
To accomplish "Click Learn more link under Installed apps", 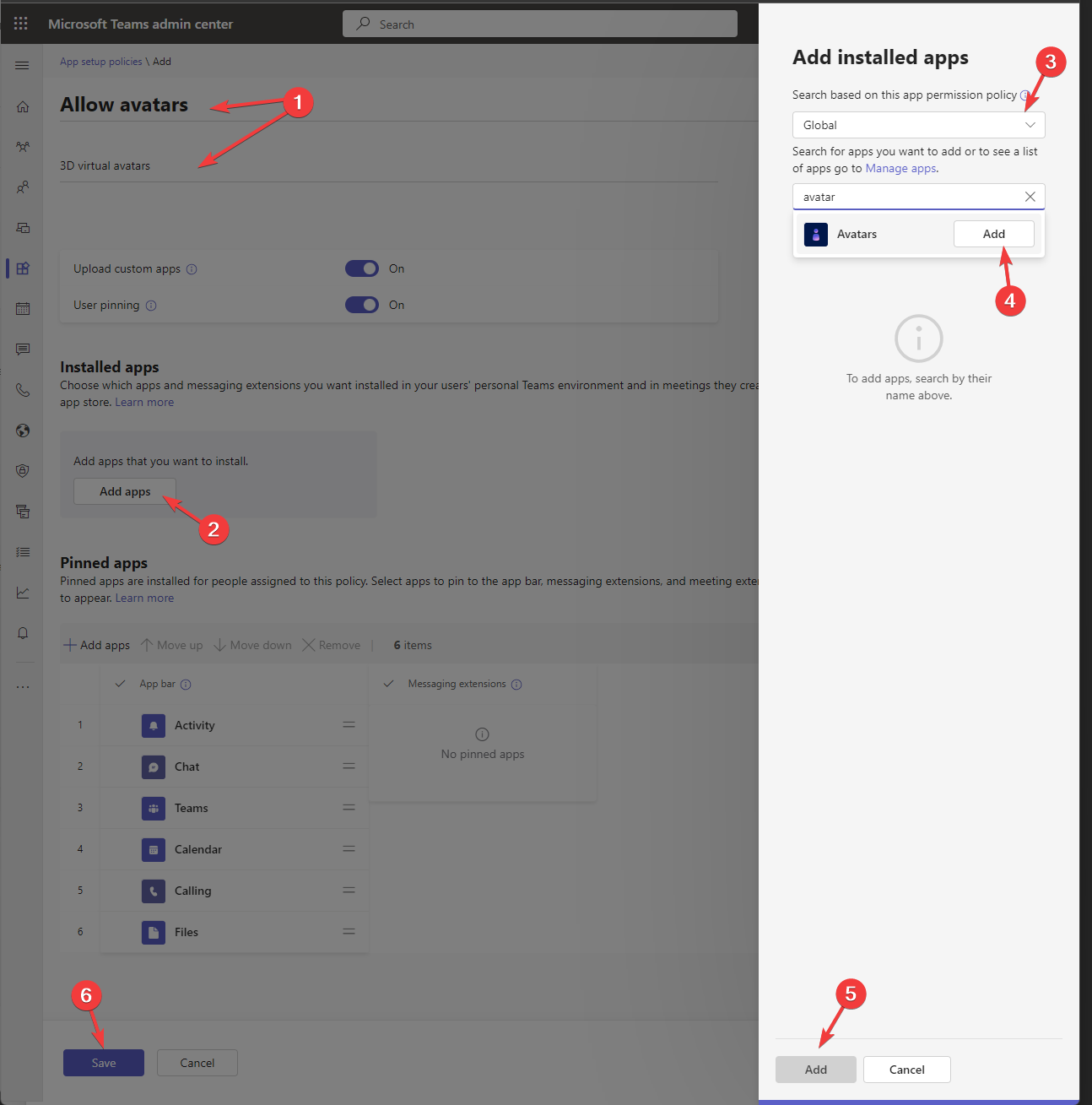I will pos(144,403).
